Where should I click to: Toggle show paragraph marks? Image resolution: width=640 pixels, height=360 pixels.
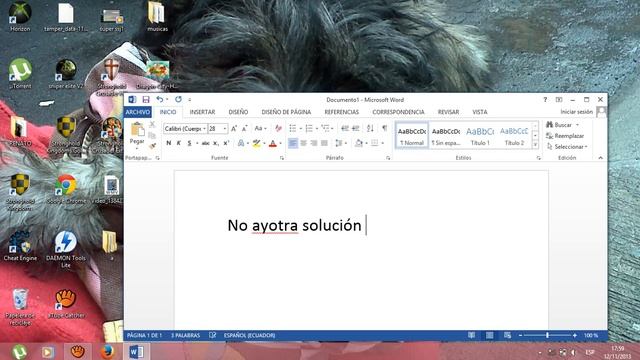[x=384, y=129]
